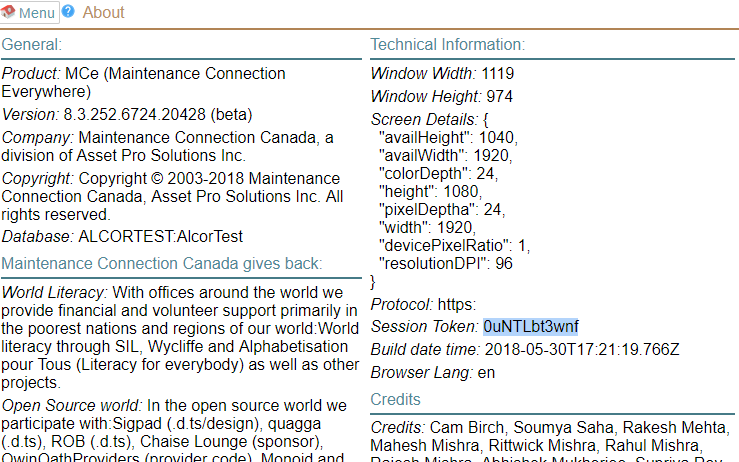Click the Database value ALCORTEST:AlcorTest

coord(160,236)
